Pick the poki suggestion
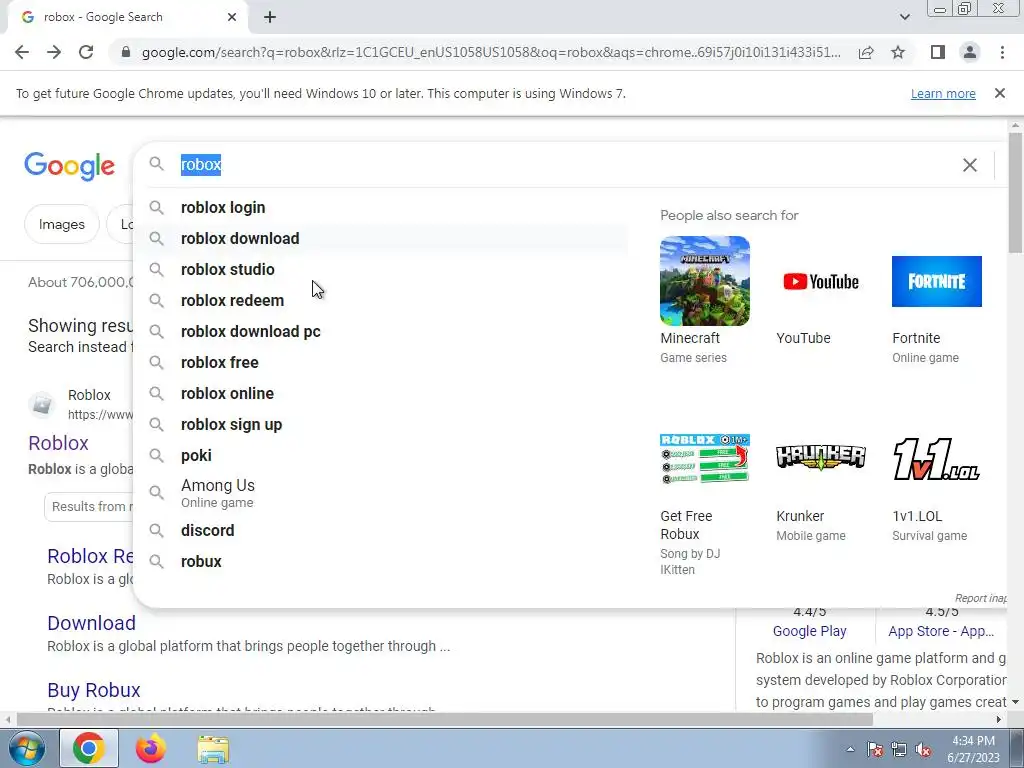The width and height of the screenshot is (1024, 768). [x=381, y=456]
